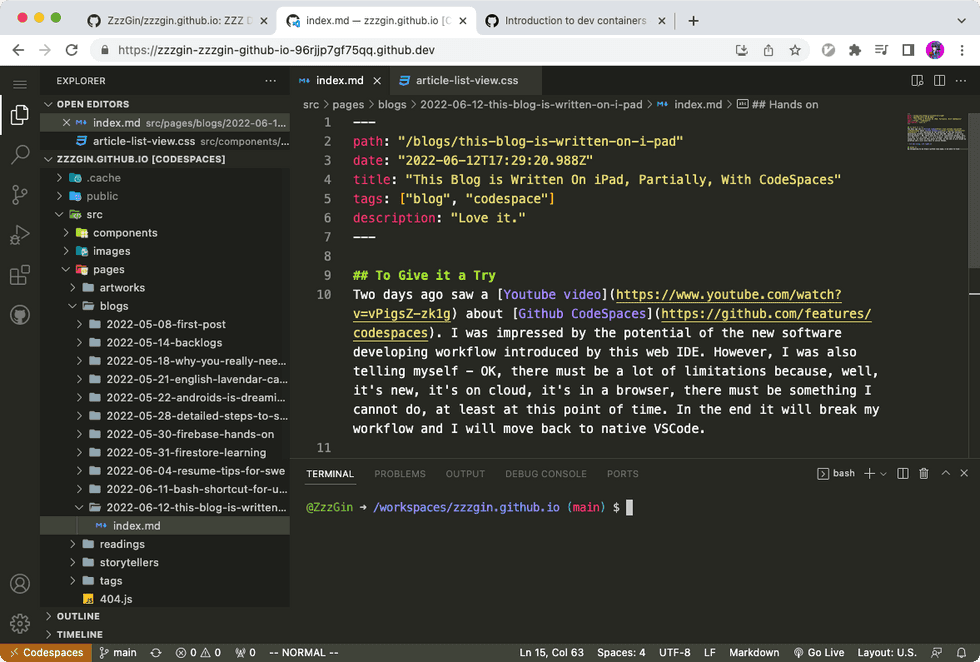This screenshot has height=662, width=980.
Task: Expand the .cache folder
Action: coord(165,178)
